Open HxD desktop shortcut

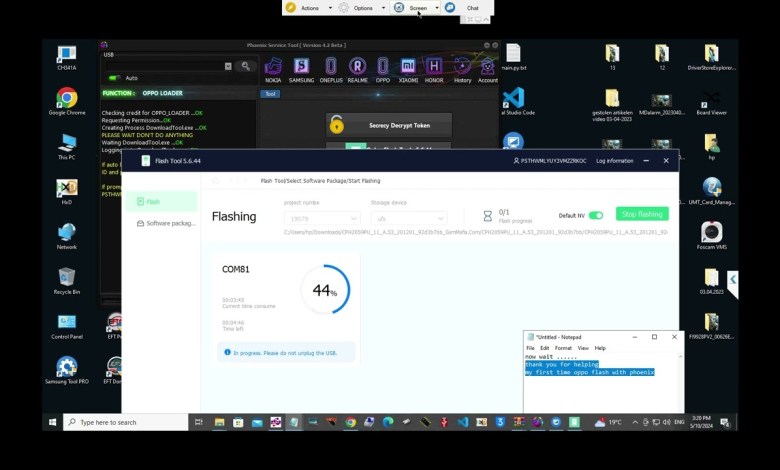[67, 191]
